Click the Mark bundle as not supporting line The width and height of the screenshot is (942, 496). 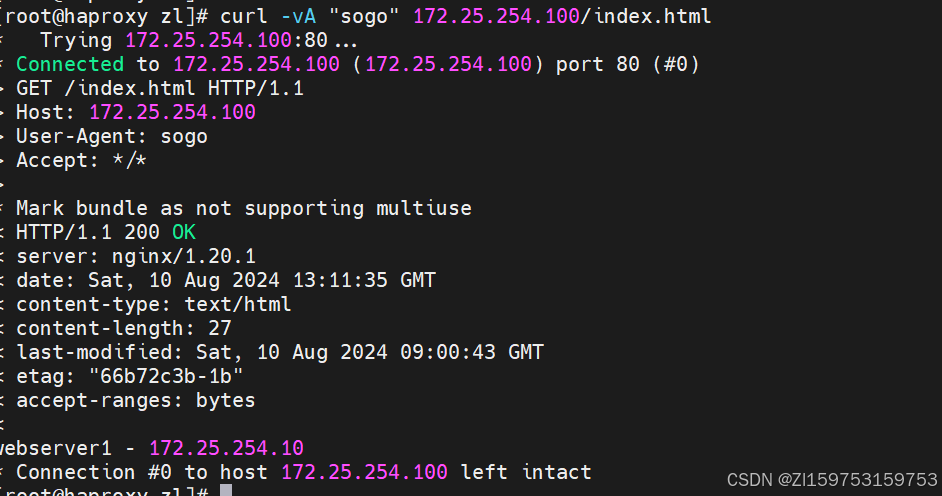(244, 208)
